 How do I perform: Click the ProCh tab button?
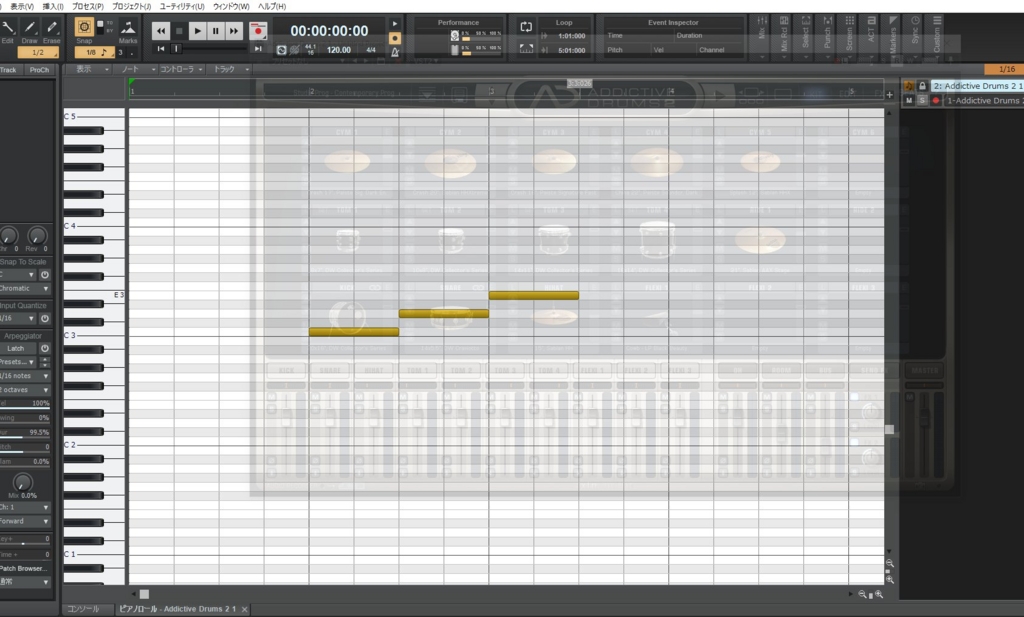point(39,70)
